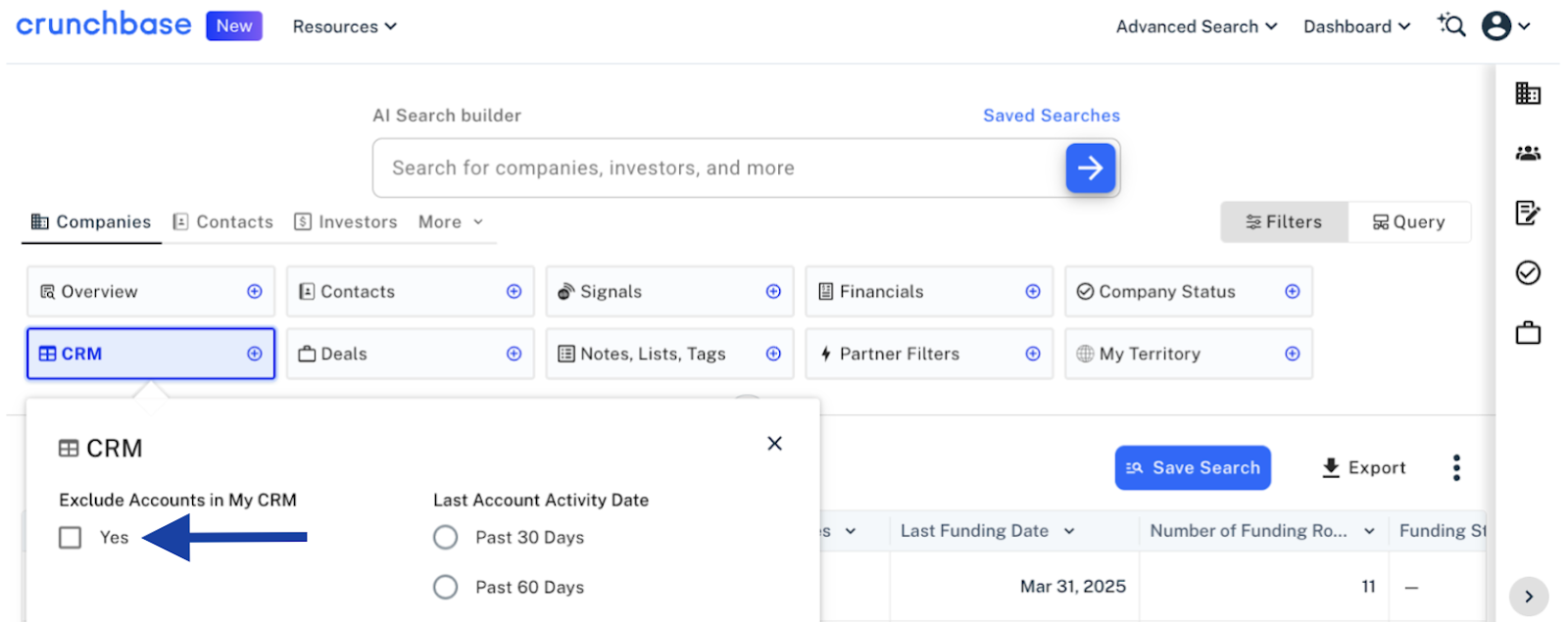Click plus icon on Deals filter
The height and width of the screenshot is (622, 1568).
tap(514, 354)
